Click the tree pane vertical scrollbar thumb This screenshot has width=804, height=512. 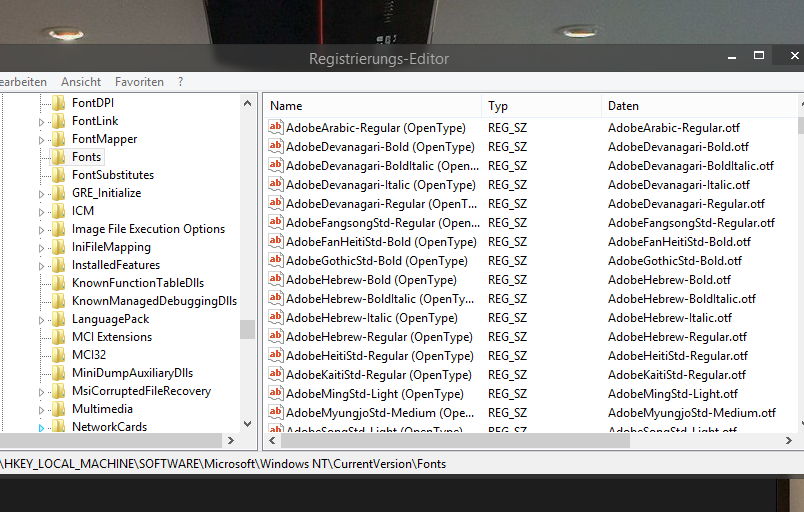coord(247,330)
